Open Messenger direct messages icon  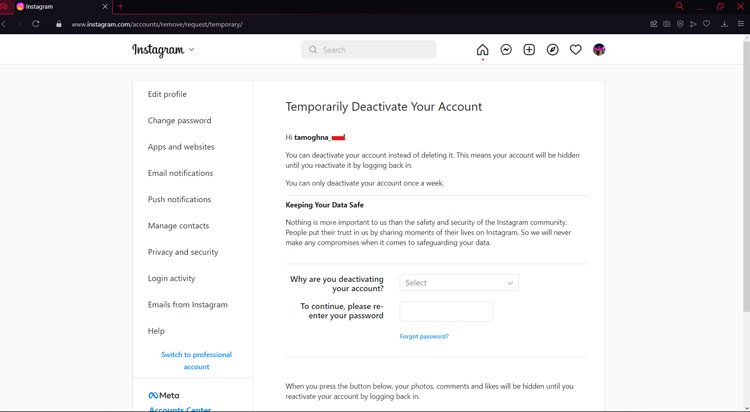(506, 50)
